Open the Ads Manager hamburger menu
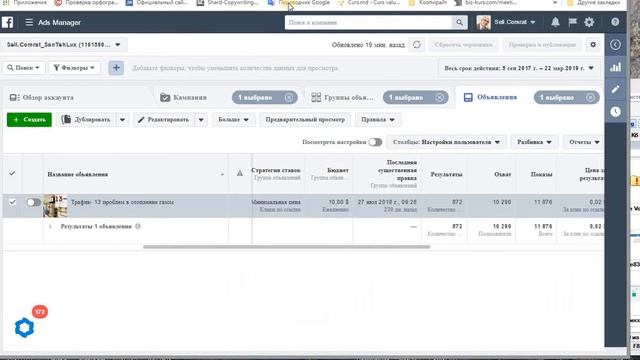The width and height of the screenshot is (640, 360). 29,22
